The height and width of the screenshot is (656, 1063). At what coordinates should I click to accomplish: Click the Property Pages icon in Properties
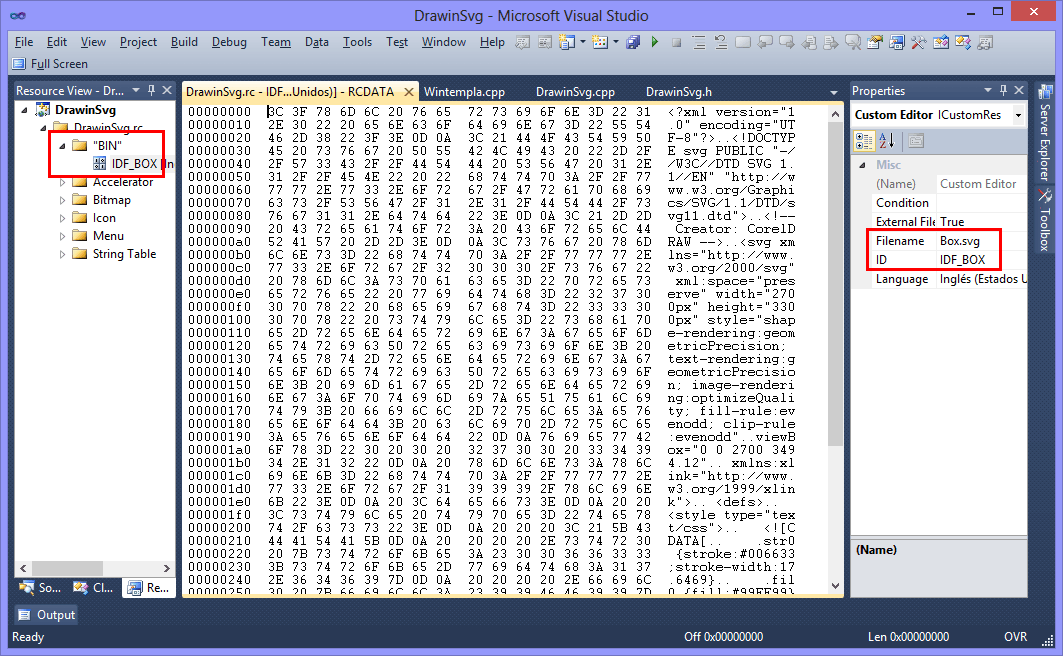click(916, 141)
